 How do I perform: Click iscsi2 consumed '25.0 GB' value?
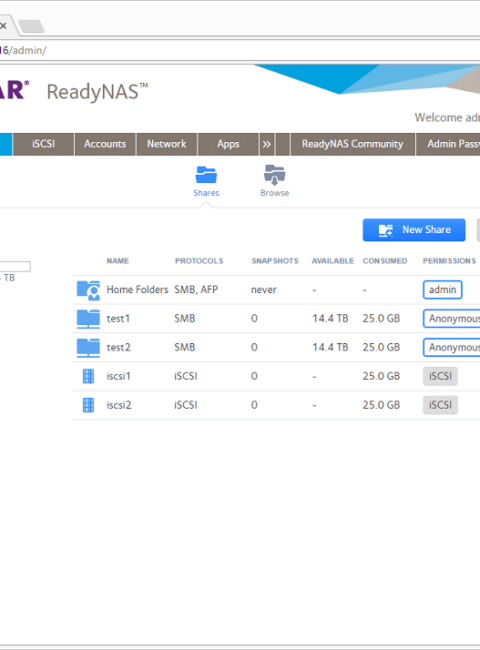tap(381, 405)
